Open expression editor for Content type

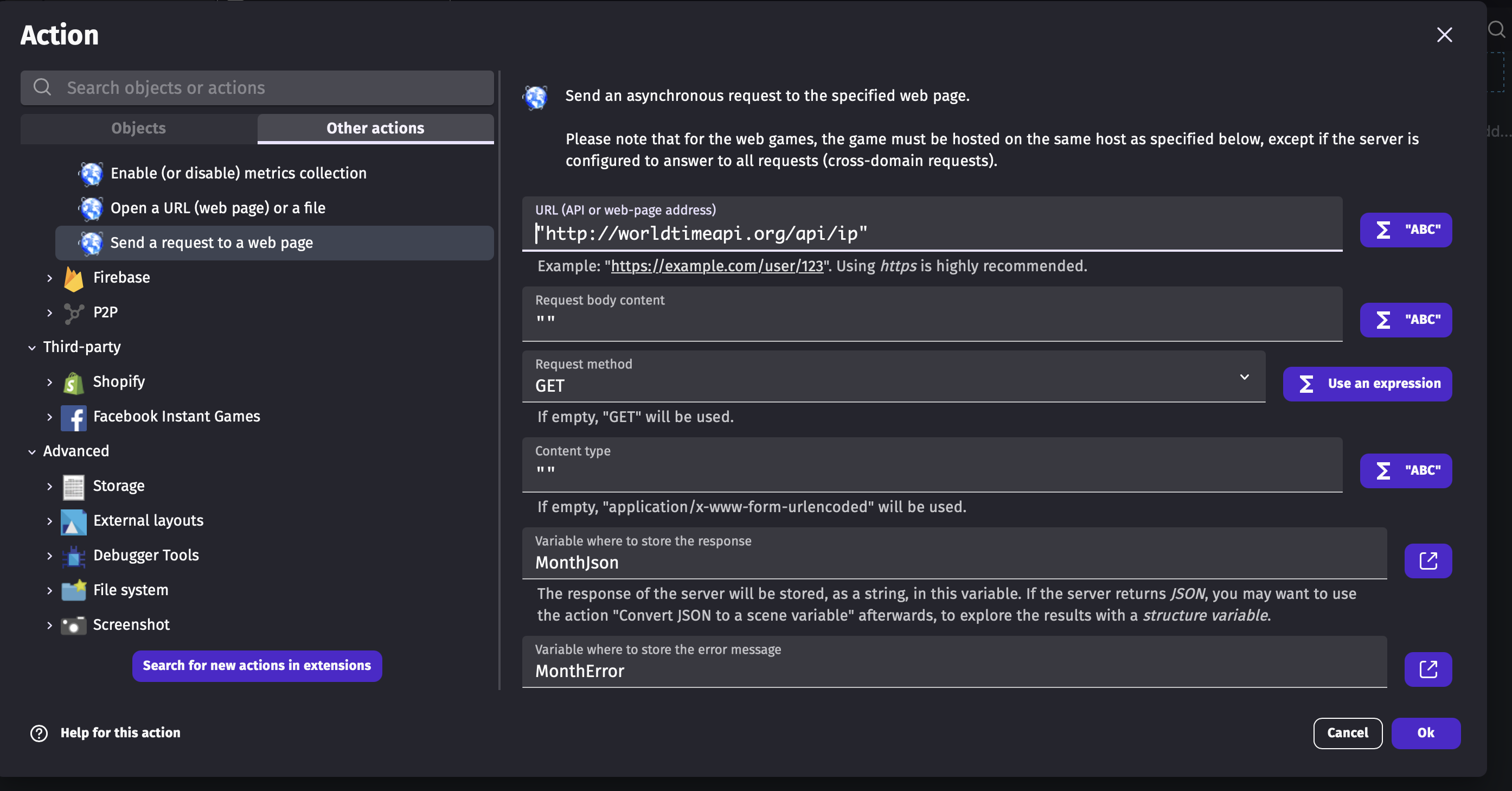pyautogui.click(x=1405, y=470)
